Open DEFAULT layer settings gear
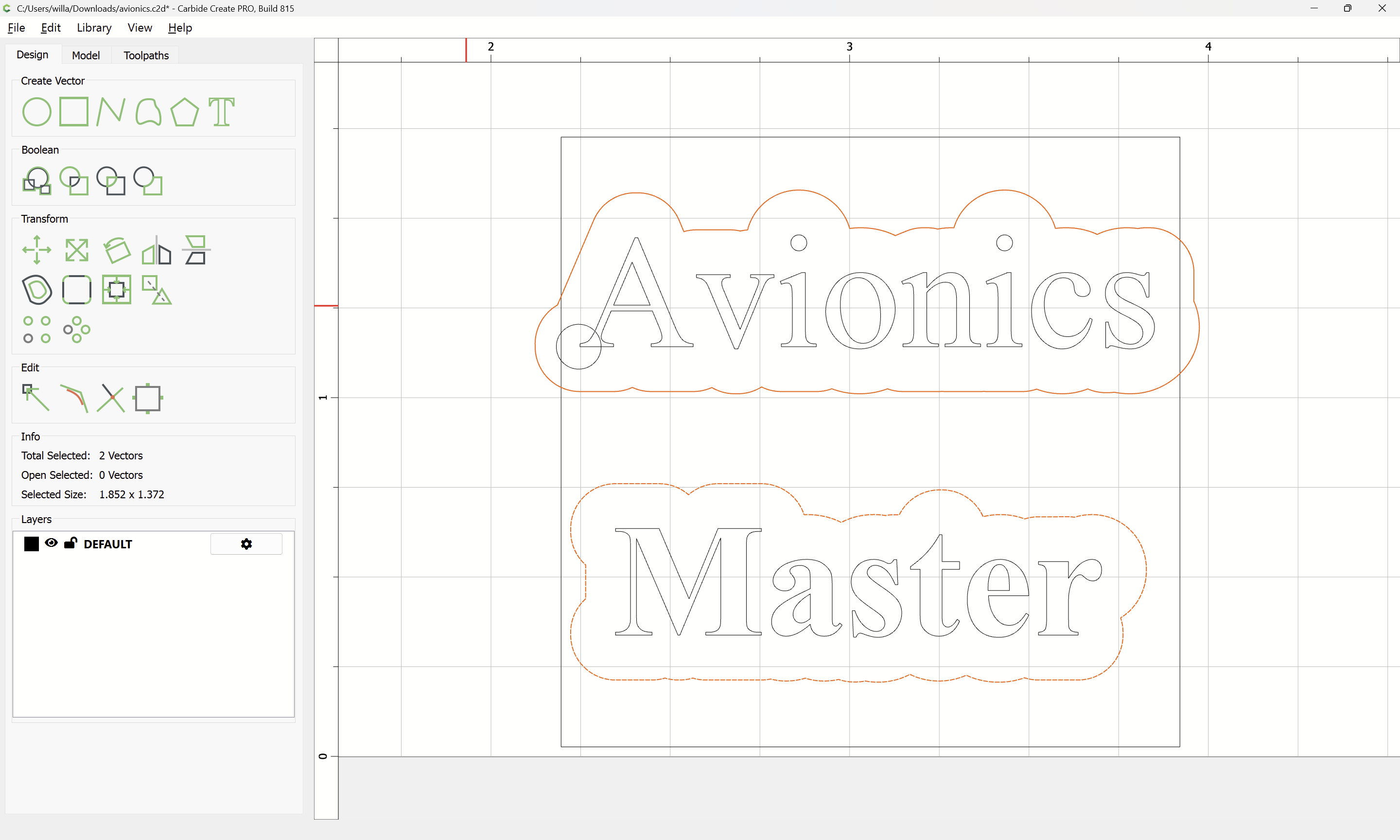The image size is (1400, 840). point(246,544)
